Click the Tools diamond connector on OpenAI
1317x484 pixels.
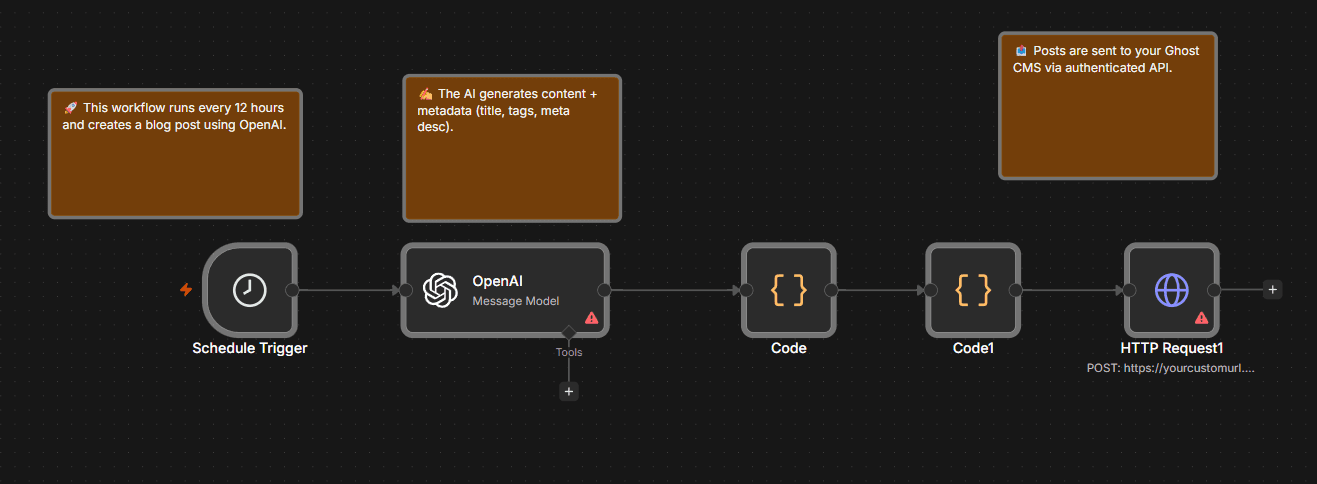click(569, 333)
